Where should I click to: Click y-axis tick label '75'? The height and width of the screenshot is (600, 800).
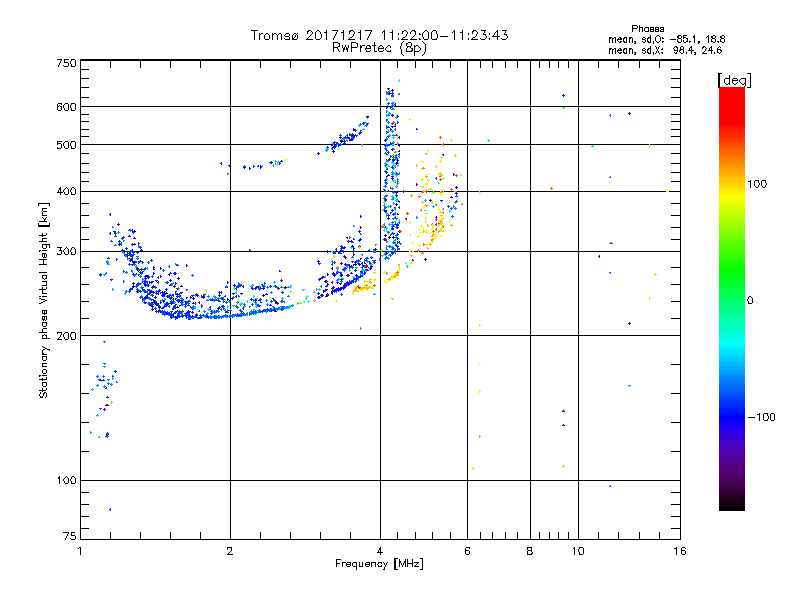point(70,536)
